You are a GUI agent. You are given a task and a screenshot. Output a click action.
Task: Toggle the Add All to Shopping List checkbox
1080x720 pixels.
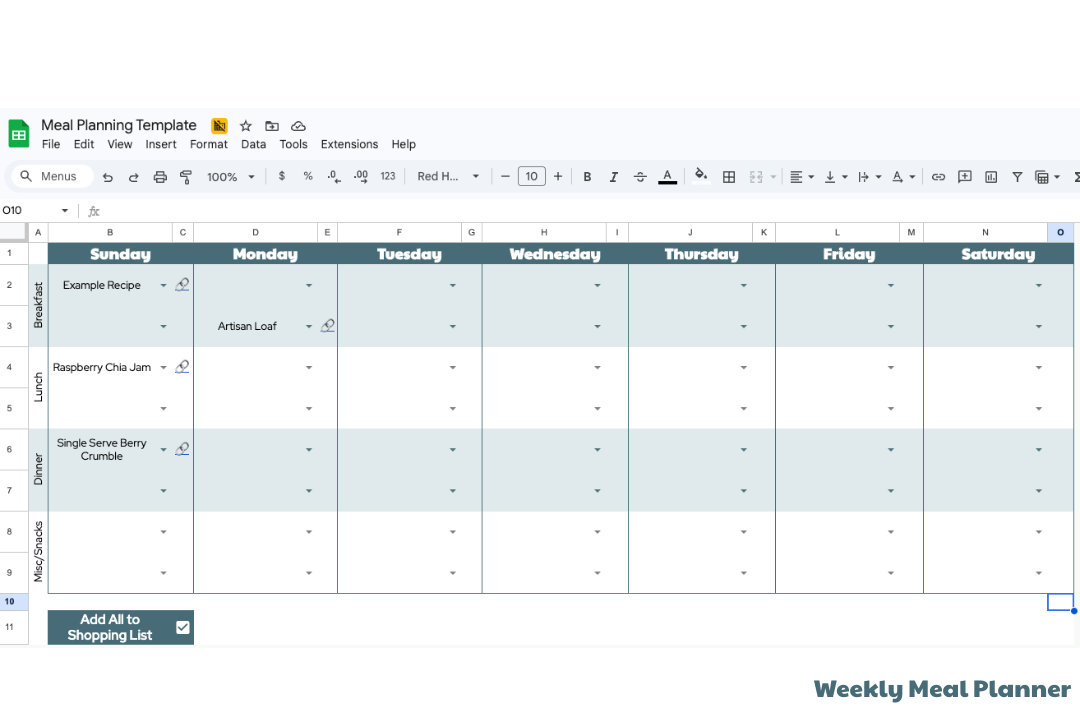pos(183,627)
